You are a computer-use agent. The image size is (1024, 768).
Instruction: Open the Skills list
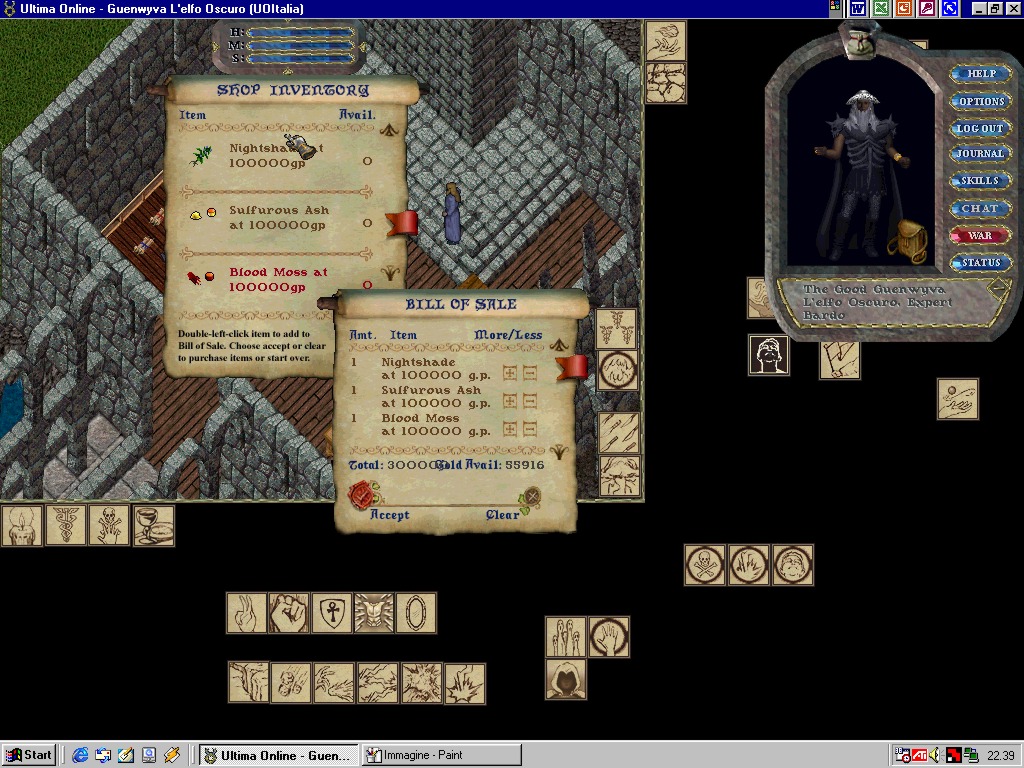[x=980, y=181]
